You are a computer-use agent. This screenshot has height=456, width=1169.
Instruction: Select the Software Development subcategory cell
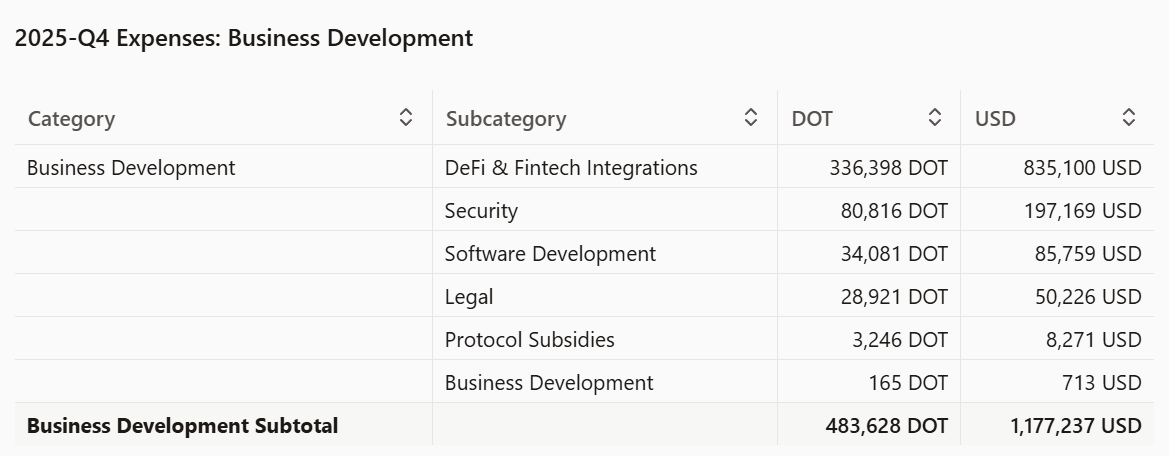[x=550, y=254]
